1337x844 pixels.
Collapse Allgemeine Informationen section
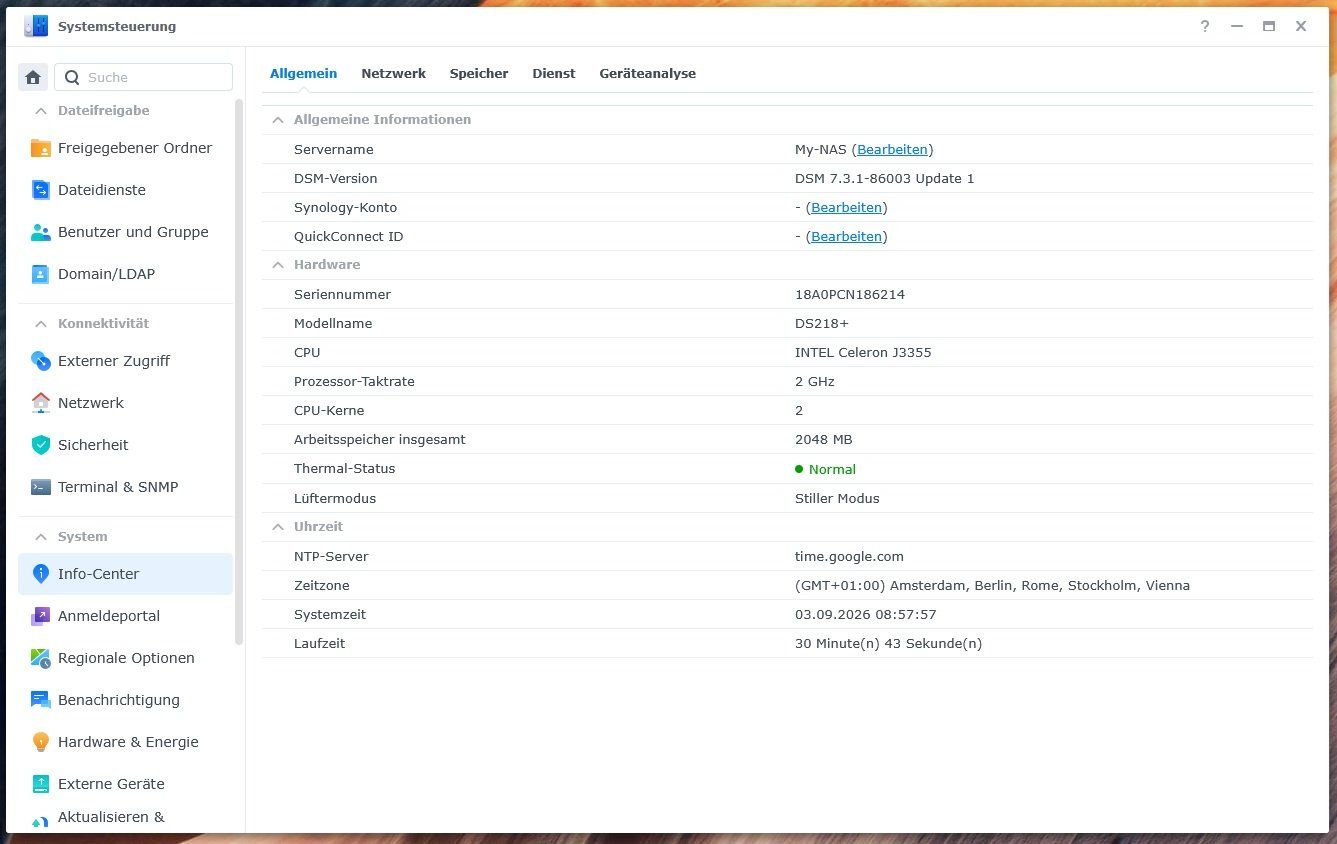(277, 120)
